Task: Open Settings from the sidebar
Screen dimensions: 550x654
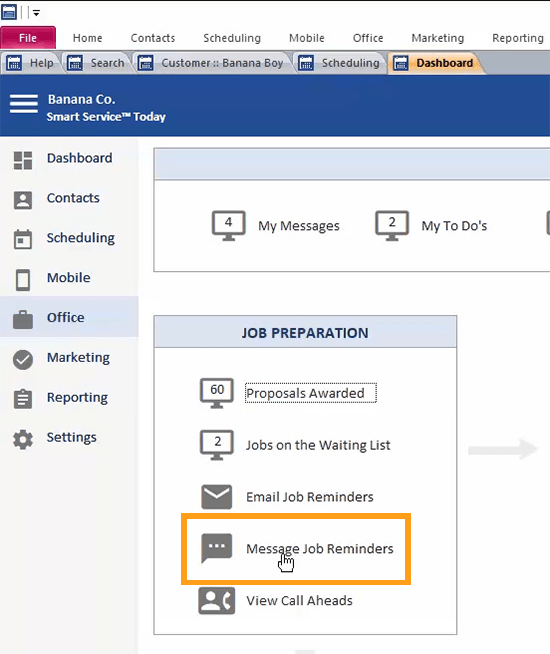Action: click(72, 437)
